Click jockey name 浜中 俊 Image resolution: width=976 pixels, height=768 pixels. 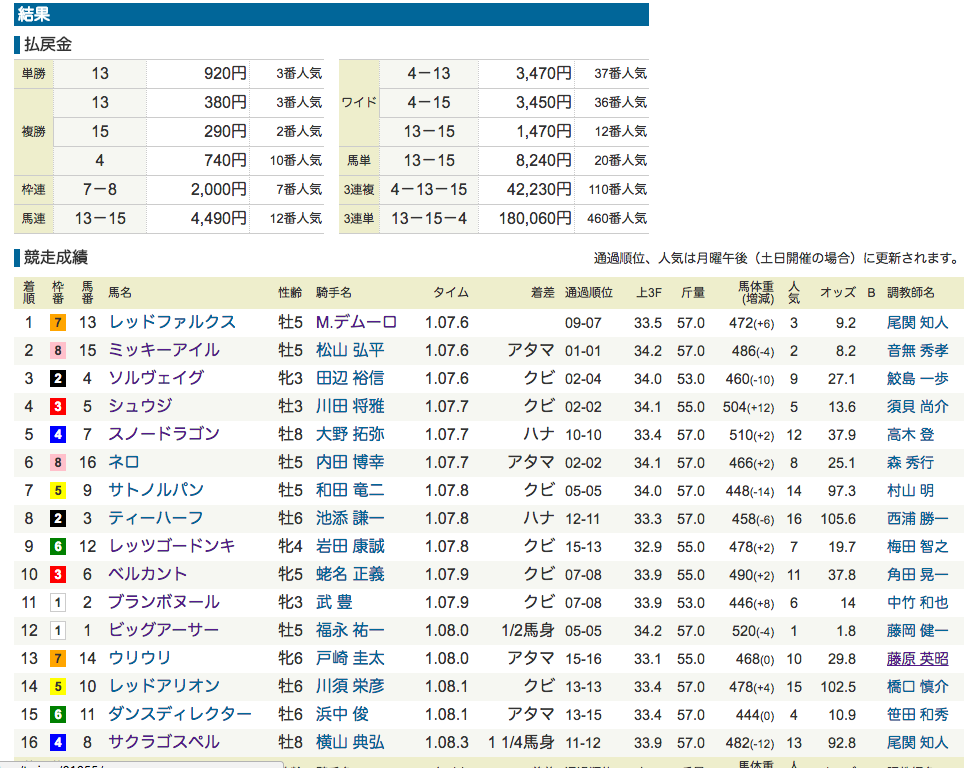[342, 714]
